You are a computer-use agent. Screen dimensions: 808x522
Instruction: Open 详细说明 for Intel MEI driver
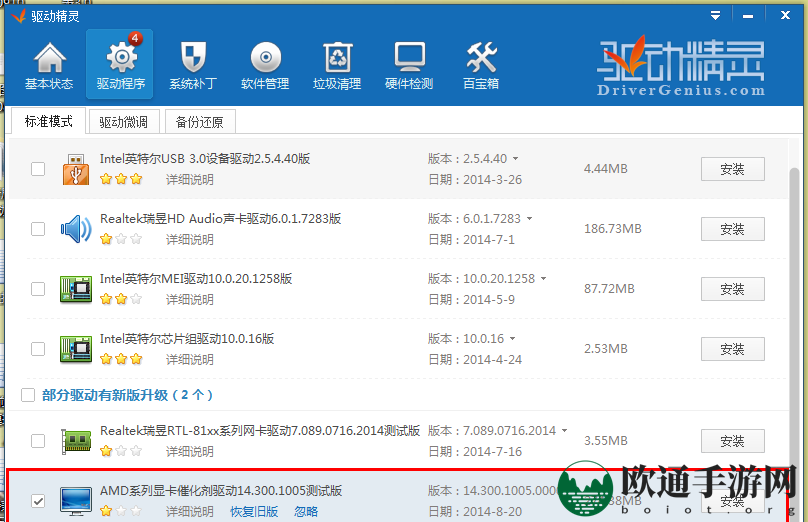pos(190,299)
